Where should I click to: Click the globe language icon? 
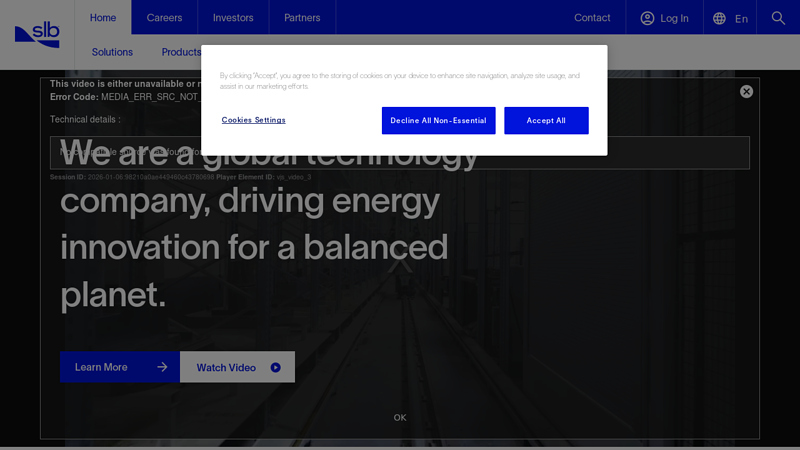tap(719, 18)
